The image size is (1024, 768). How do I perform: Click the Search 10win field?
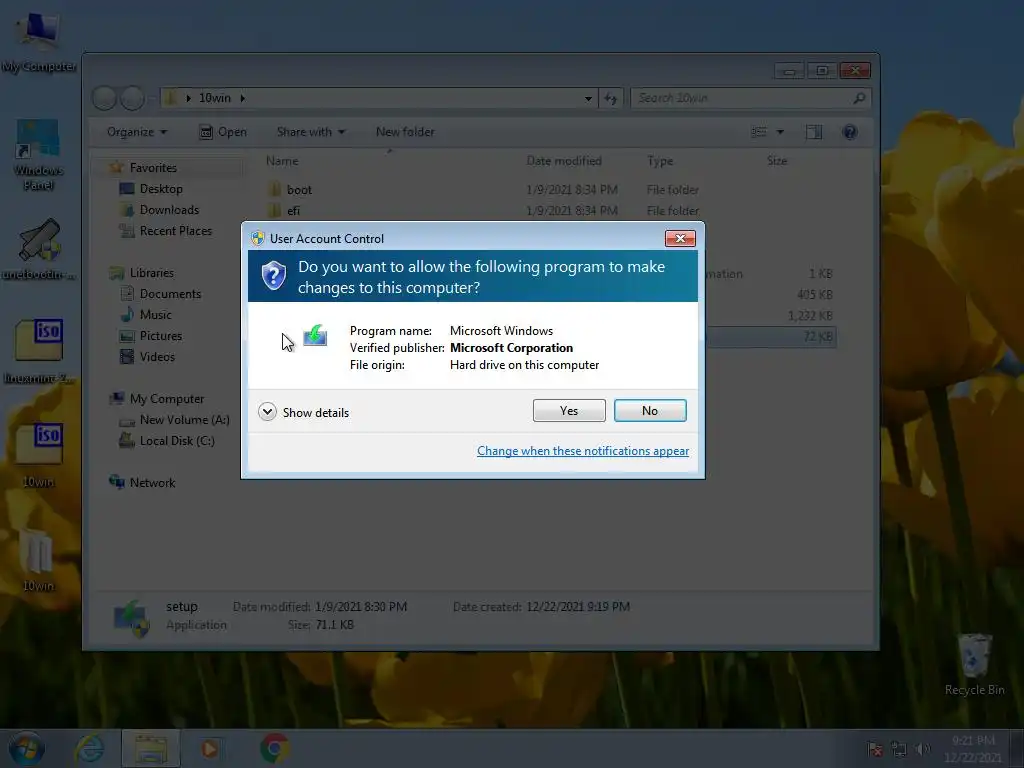pyautogui.click(x=751, y=98)
